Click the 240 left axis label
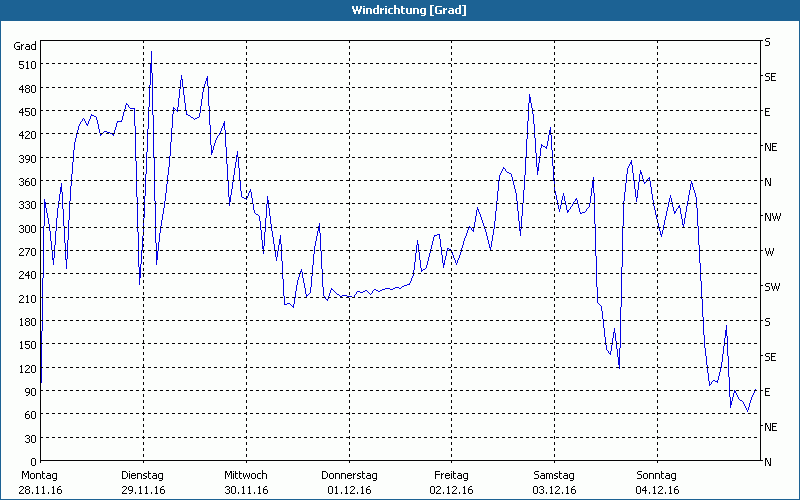Screen dimensions: 800x500 click(x=28, y=275)
